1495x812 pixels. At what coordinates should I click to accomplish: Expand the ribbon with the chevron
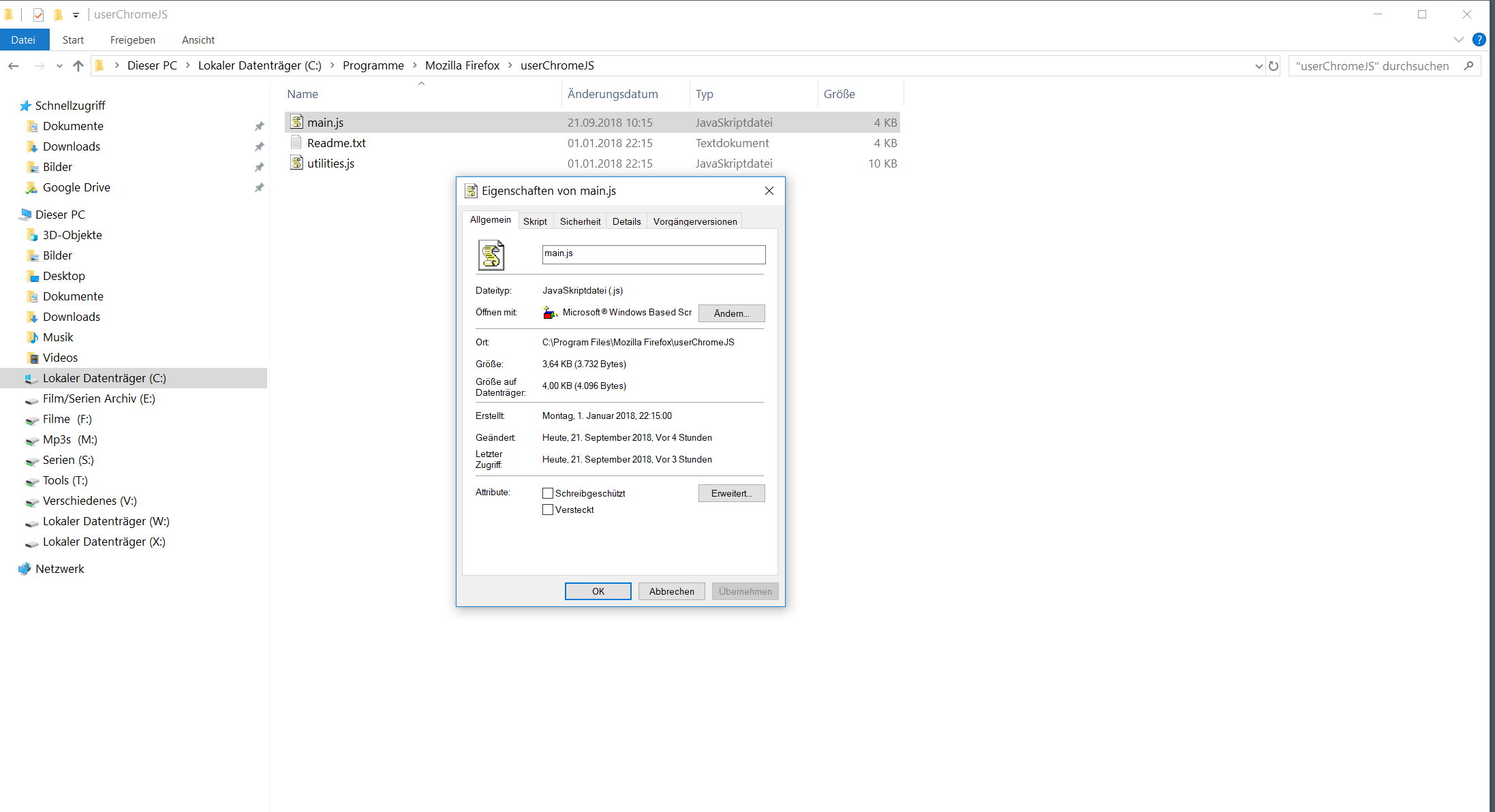coord(1458,40)
